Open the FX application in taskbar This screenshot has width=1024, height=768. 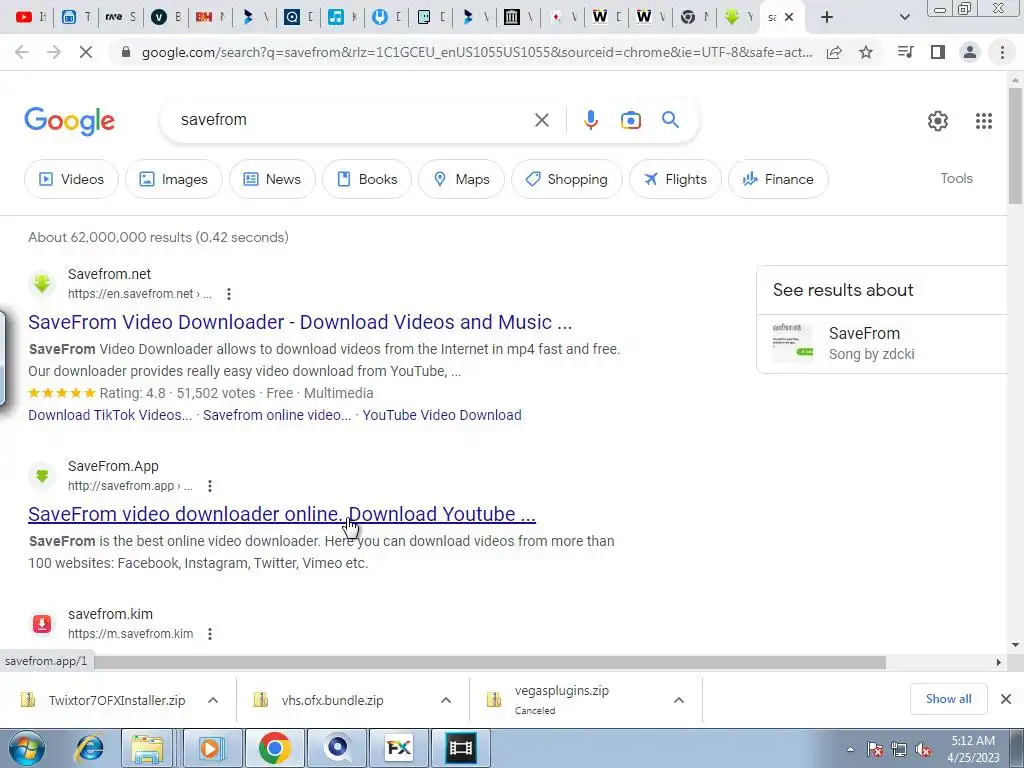point(398,748)
